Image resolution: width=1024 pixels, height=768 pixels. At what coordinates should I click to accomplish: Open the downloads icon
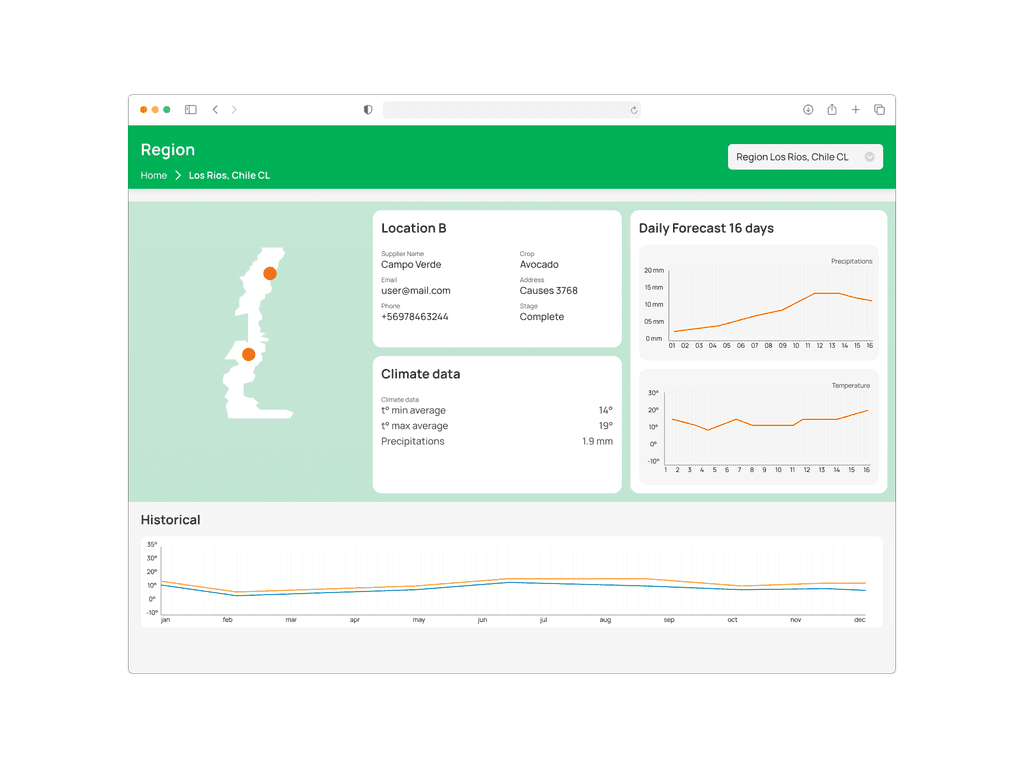coord(808,110)
